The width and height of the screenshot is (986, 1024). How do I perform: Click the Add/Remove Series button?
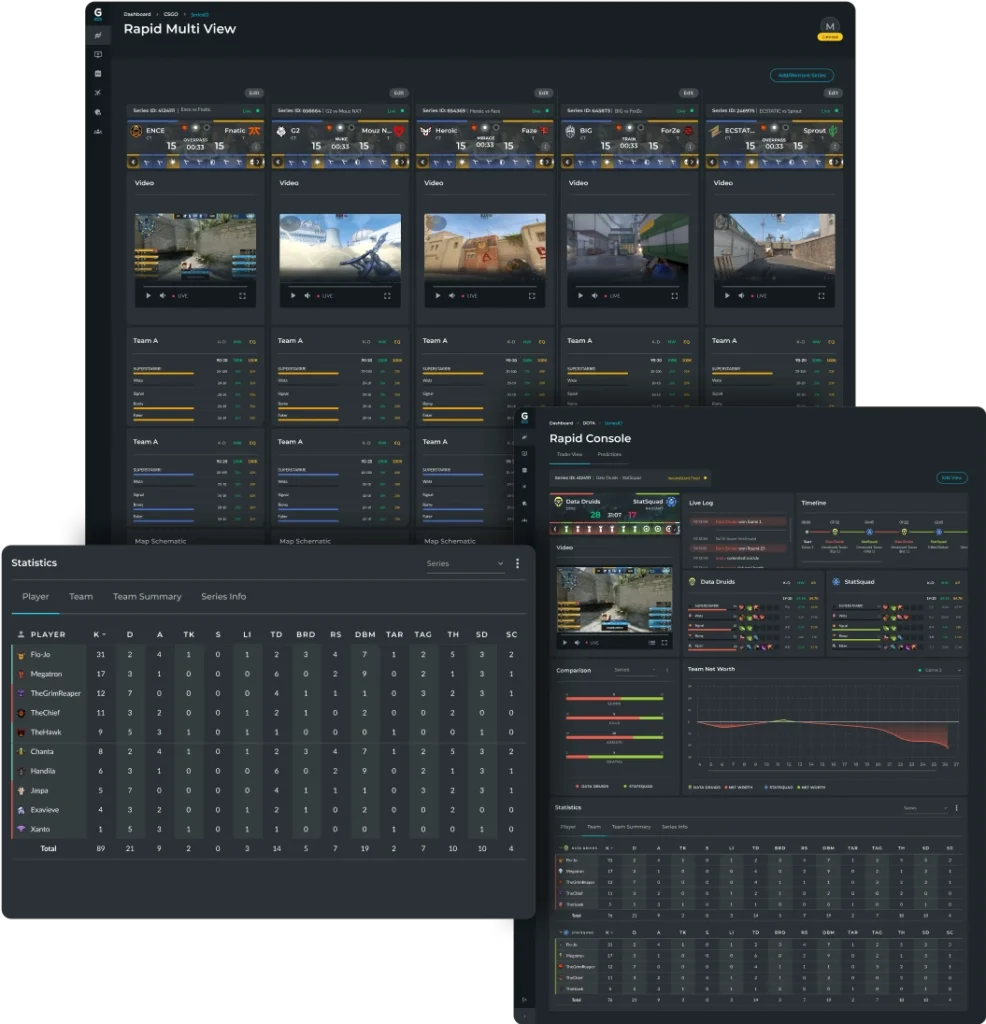802,75
